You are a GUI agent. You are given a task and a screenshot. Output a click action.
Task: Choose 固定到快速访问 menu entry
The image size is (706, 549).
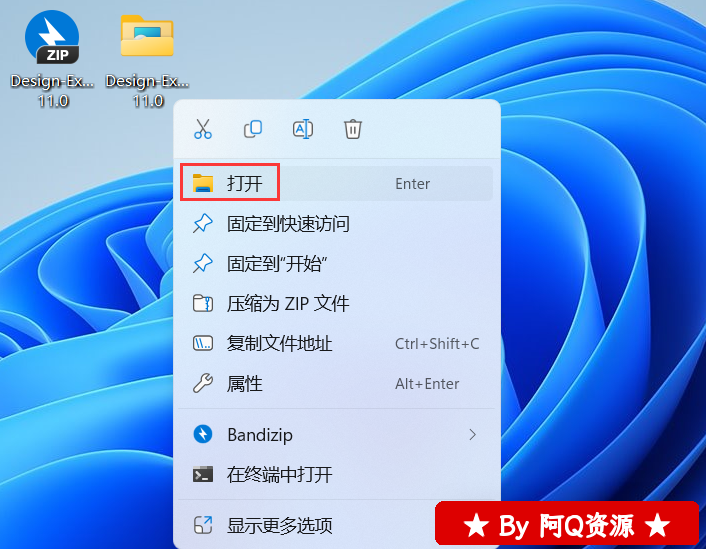pos(336,224)
